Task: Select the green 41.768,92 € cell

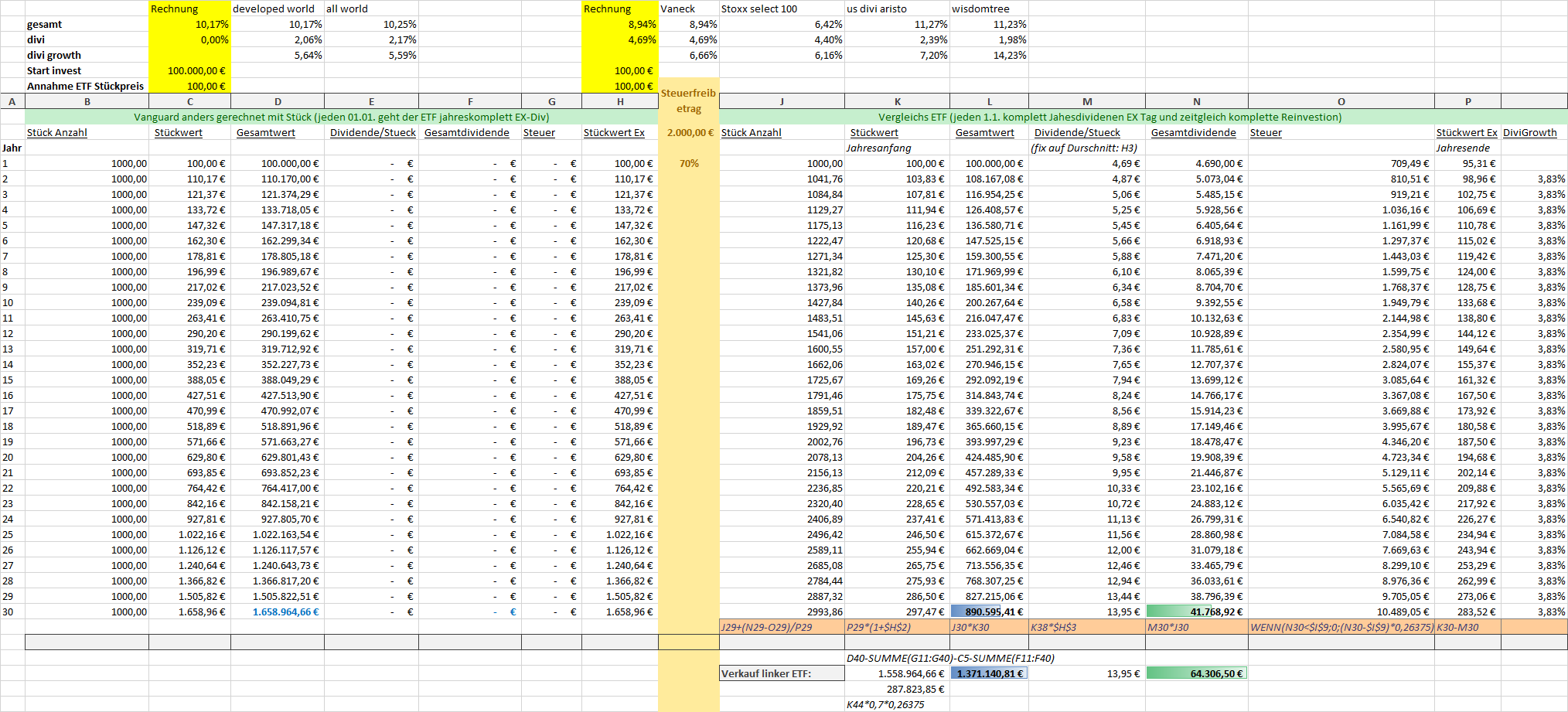Action: pyautogui.click(x=1196, y=612)
